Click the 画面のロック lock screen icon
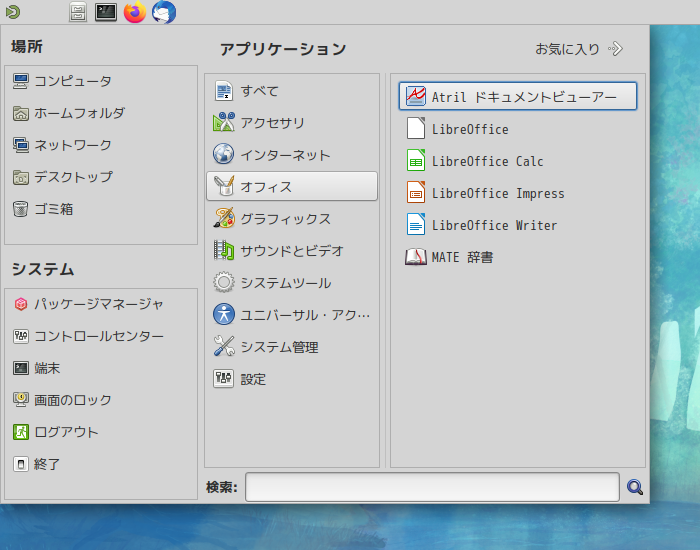This screenshot has height=550, width=700. pos(21,400)
